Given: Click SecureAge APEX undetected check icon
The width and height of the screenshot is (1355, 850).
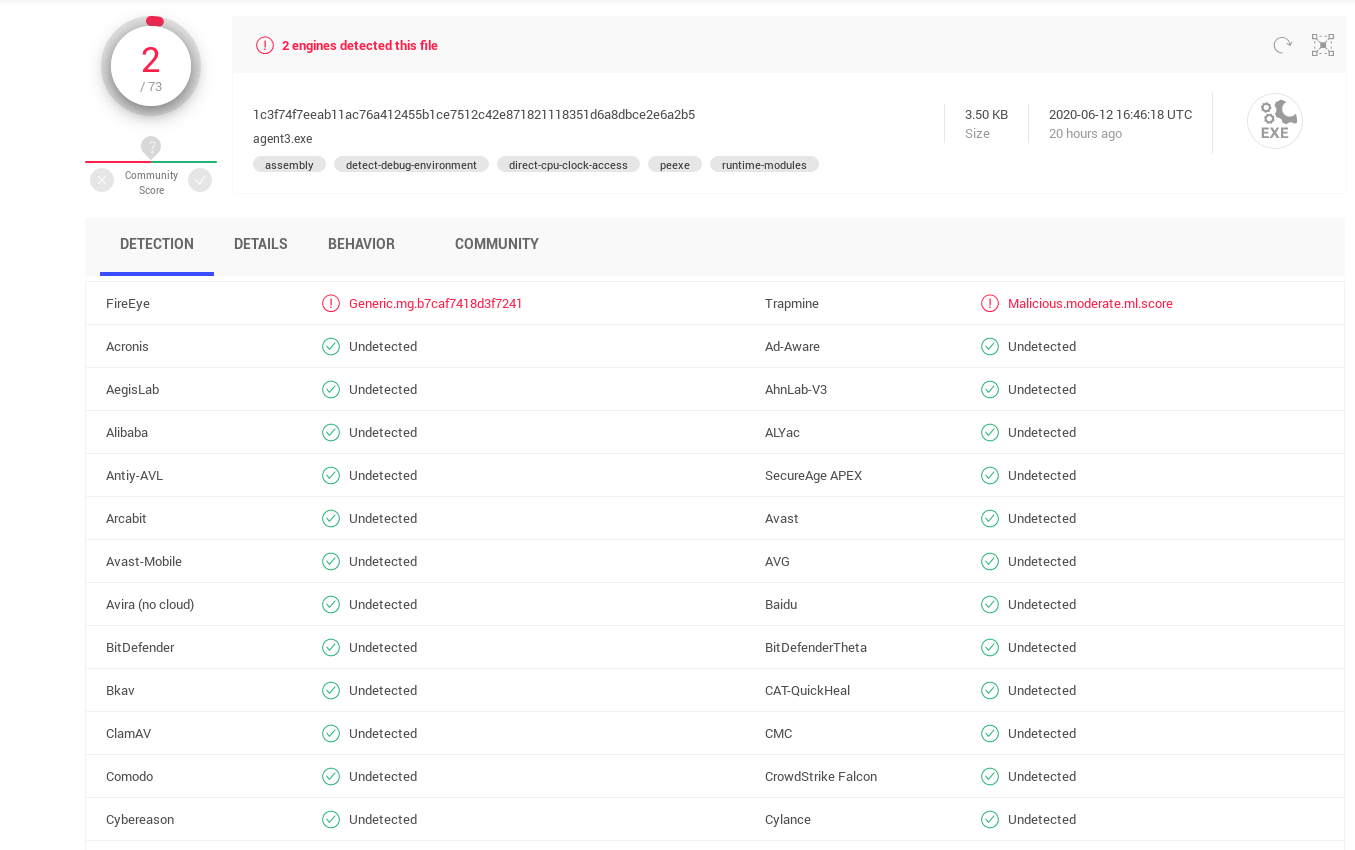Looking at the screenshot, I should [990, 475].
